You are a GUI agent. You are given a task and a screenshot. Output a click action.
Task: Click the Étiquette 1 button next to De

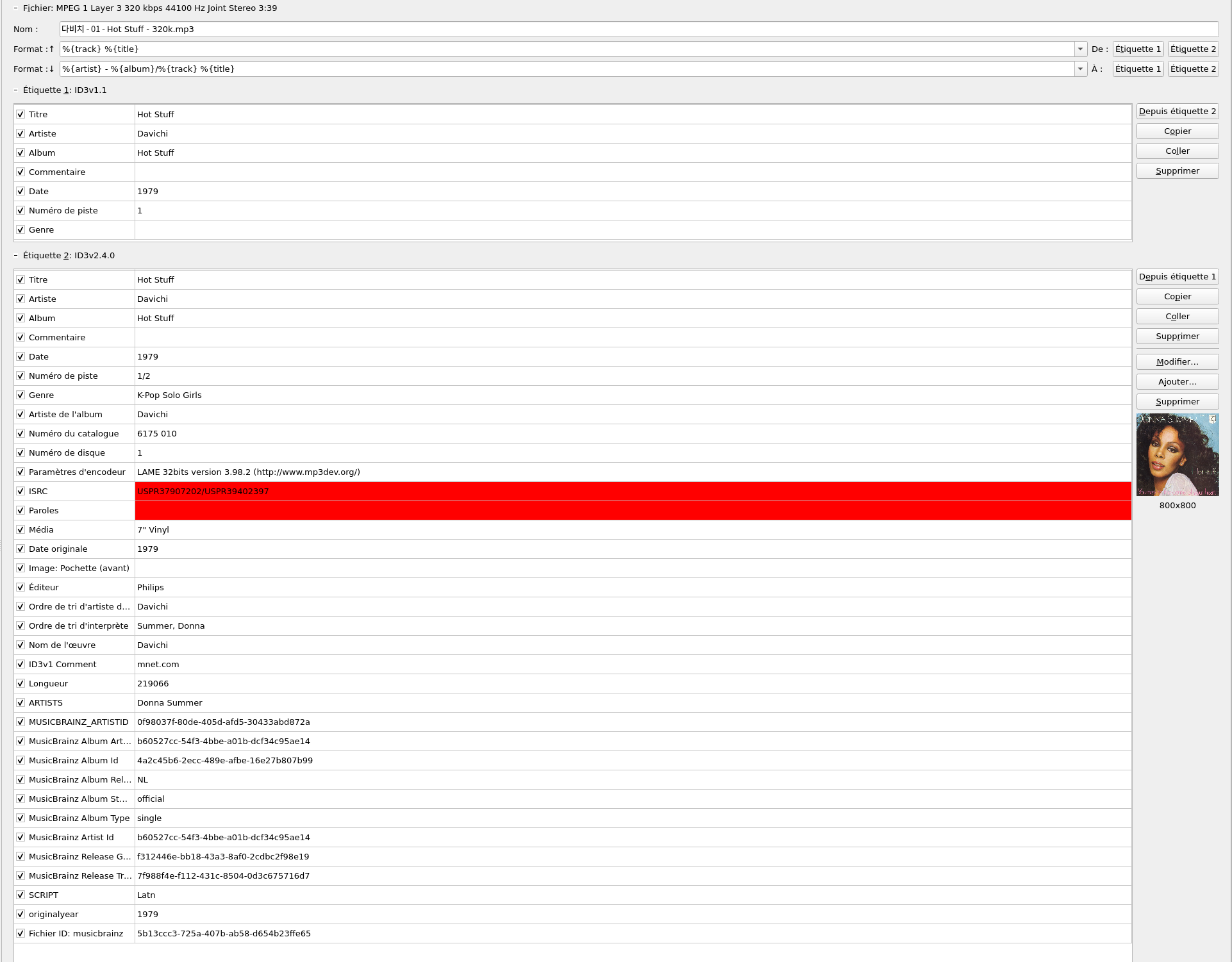coord(1137,49)
